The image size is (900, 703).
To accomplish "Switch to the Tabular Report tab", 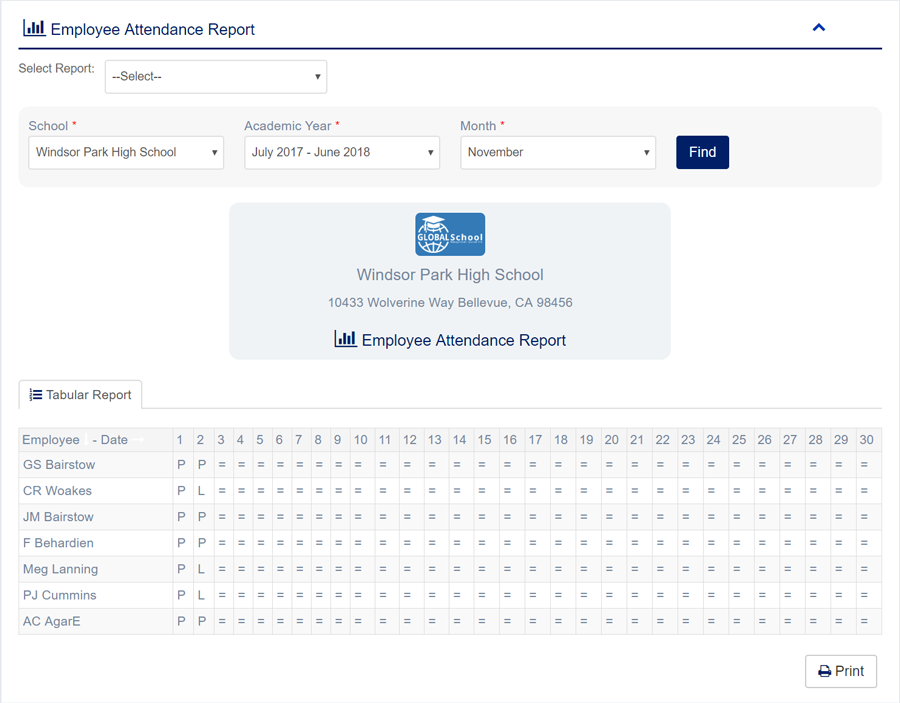I will 80,395.
